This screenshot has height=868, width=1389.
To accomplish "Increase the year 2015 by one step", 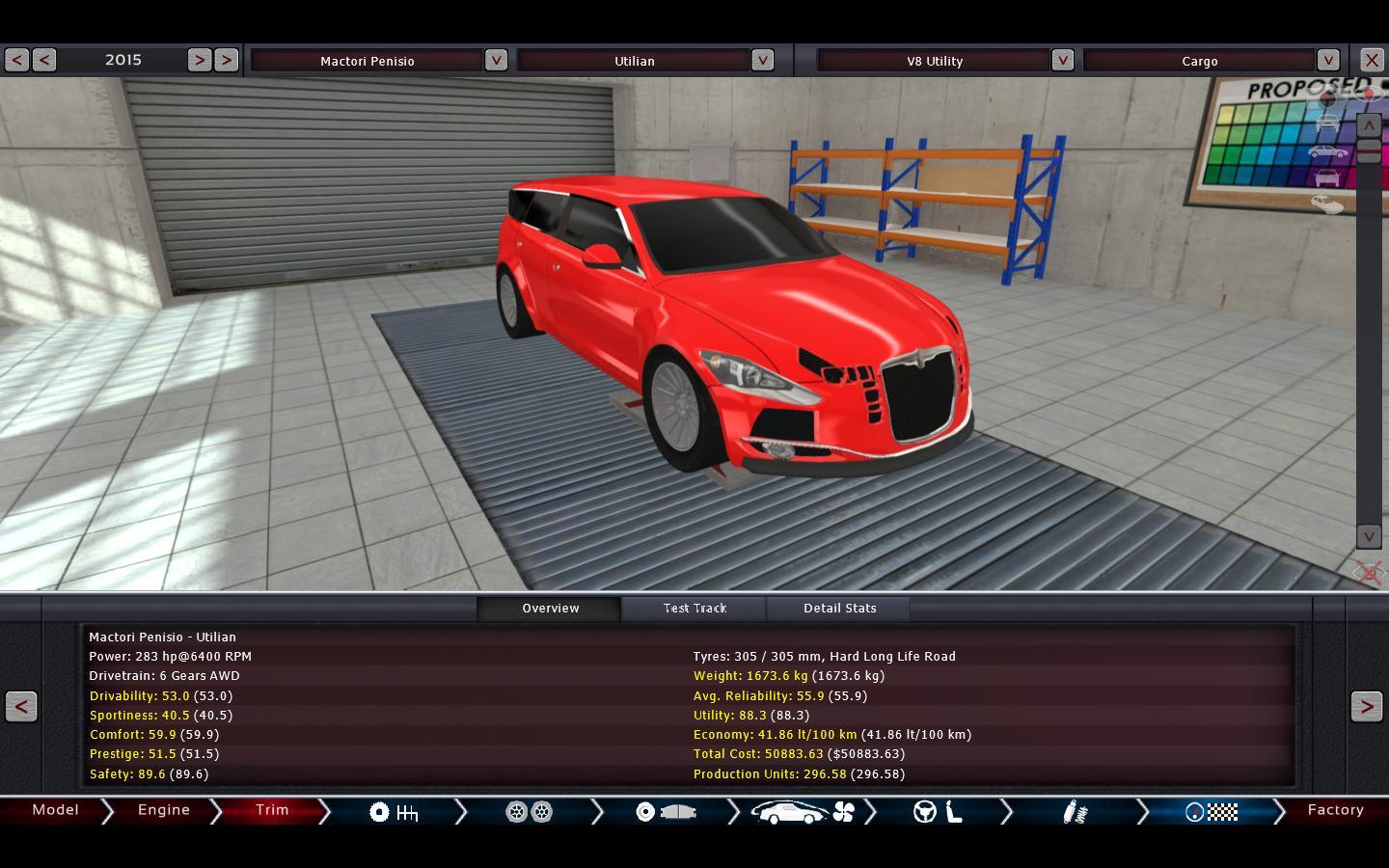I will (x=200, y=60).
